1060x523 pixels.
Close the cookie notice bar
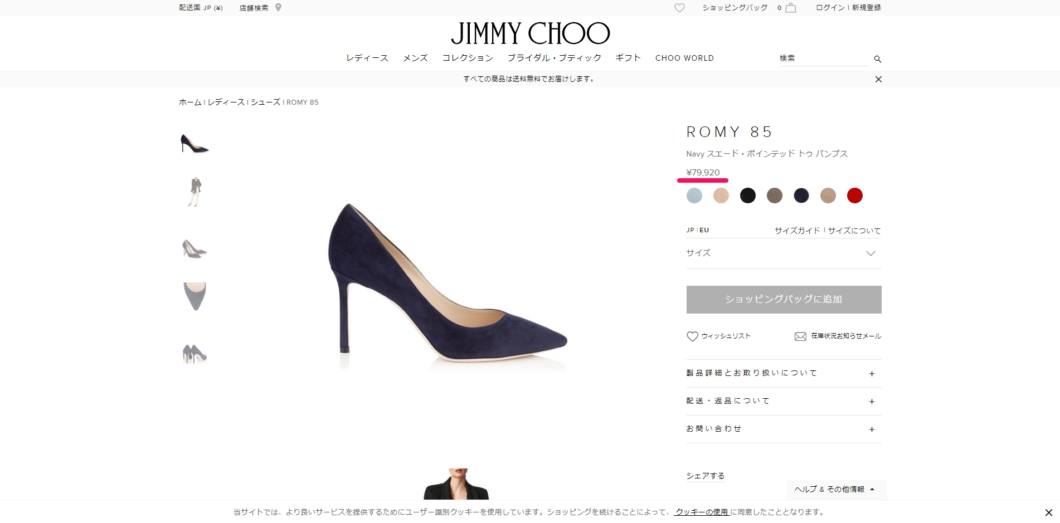1049,512
